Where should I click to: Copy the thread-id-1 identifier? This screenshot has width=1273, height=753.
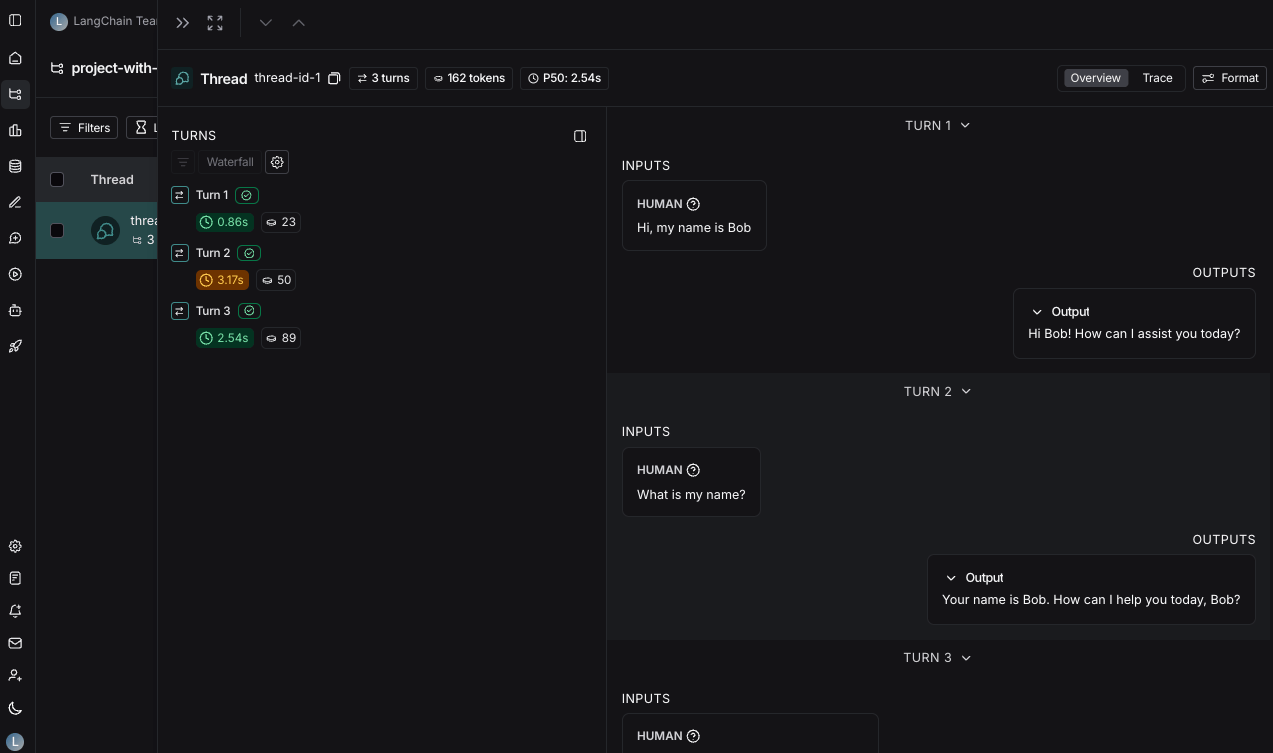coord(334,78)
